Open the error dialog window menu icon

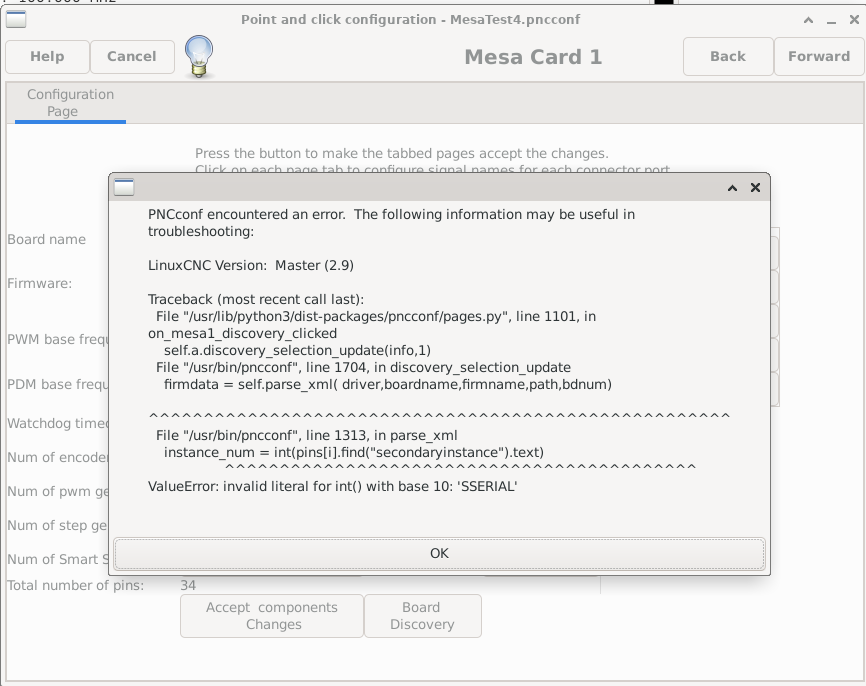124,187
